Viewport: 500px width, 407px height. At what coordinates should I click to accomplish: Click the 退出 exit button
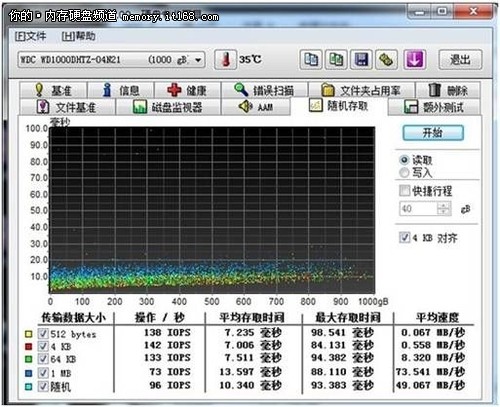(460, 60)
